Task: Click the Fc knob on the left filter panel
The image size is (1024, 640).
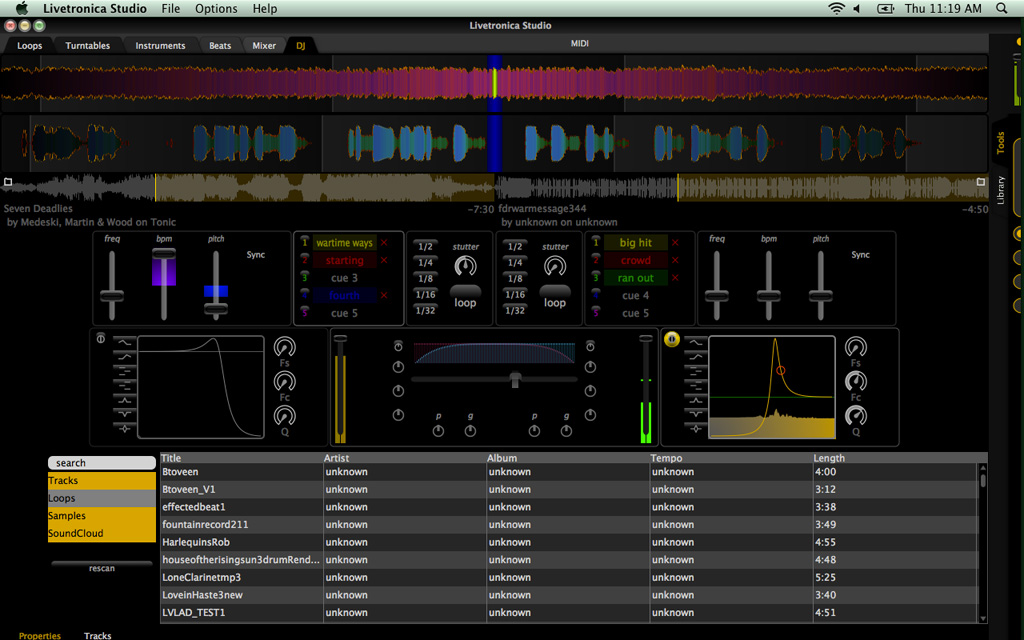Action: [285, 383]
